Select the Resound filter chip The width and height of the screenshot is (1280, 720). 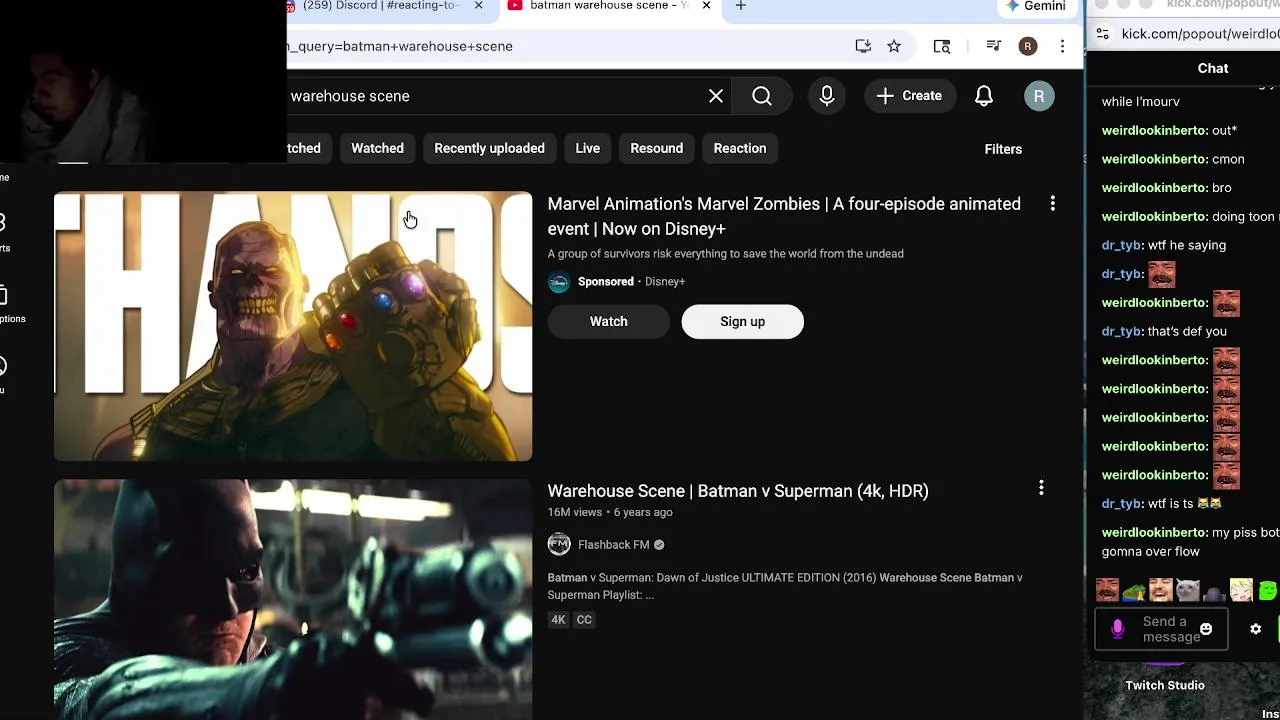656,148
